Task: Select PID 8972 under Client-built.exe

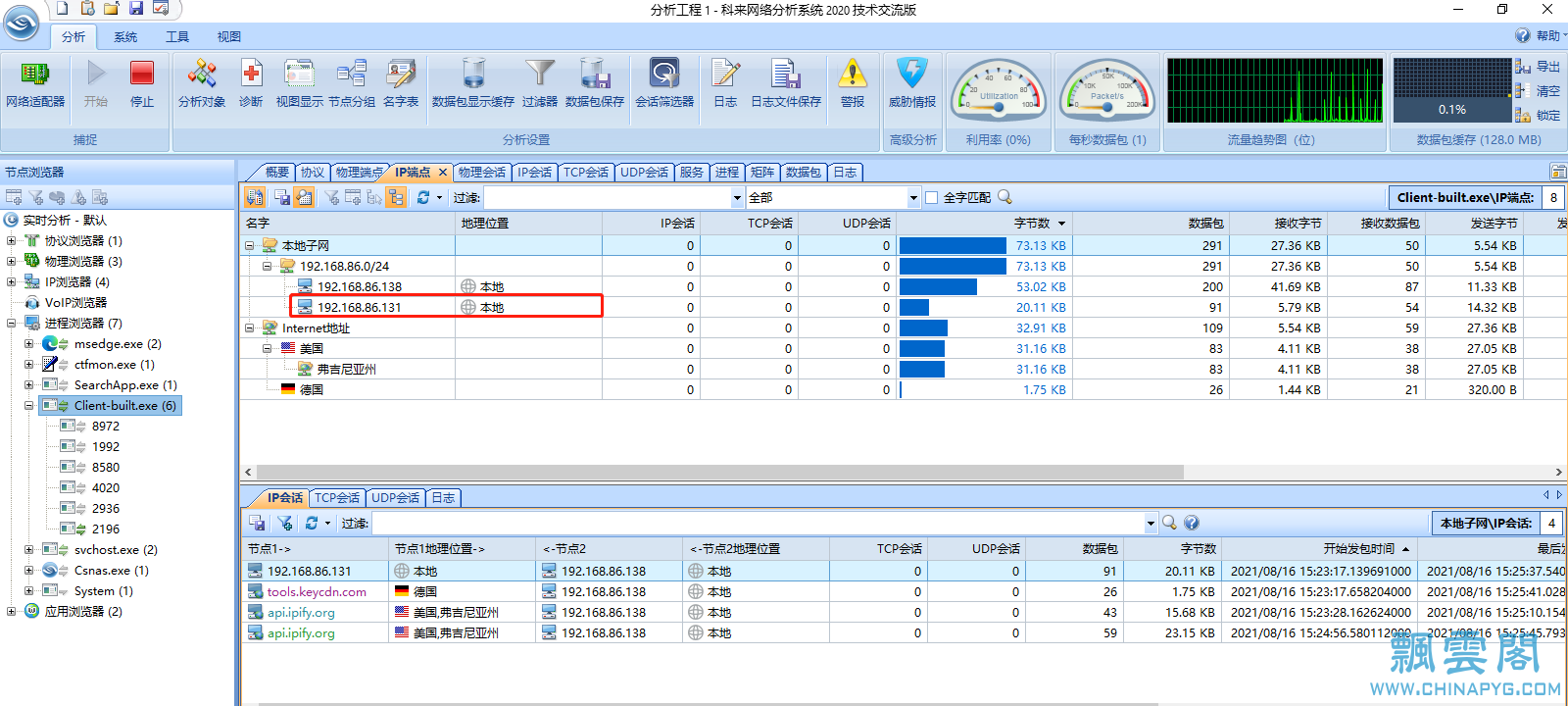Action: [106, 427]
